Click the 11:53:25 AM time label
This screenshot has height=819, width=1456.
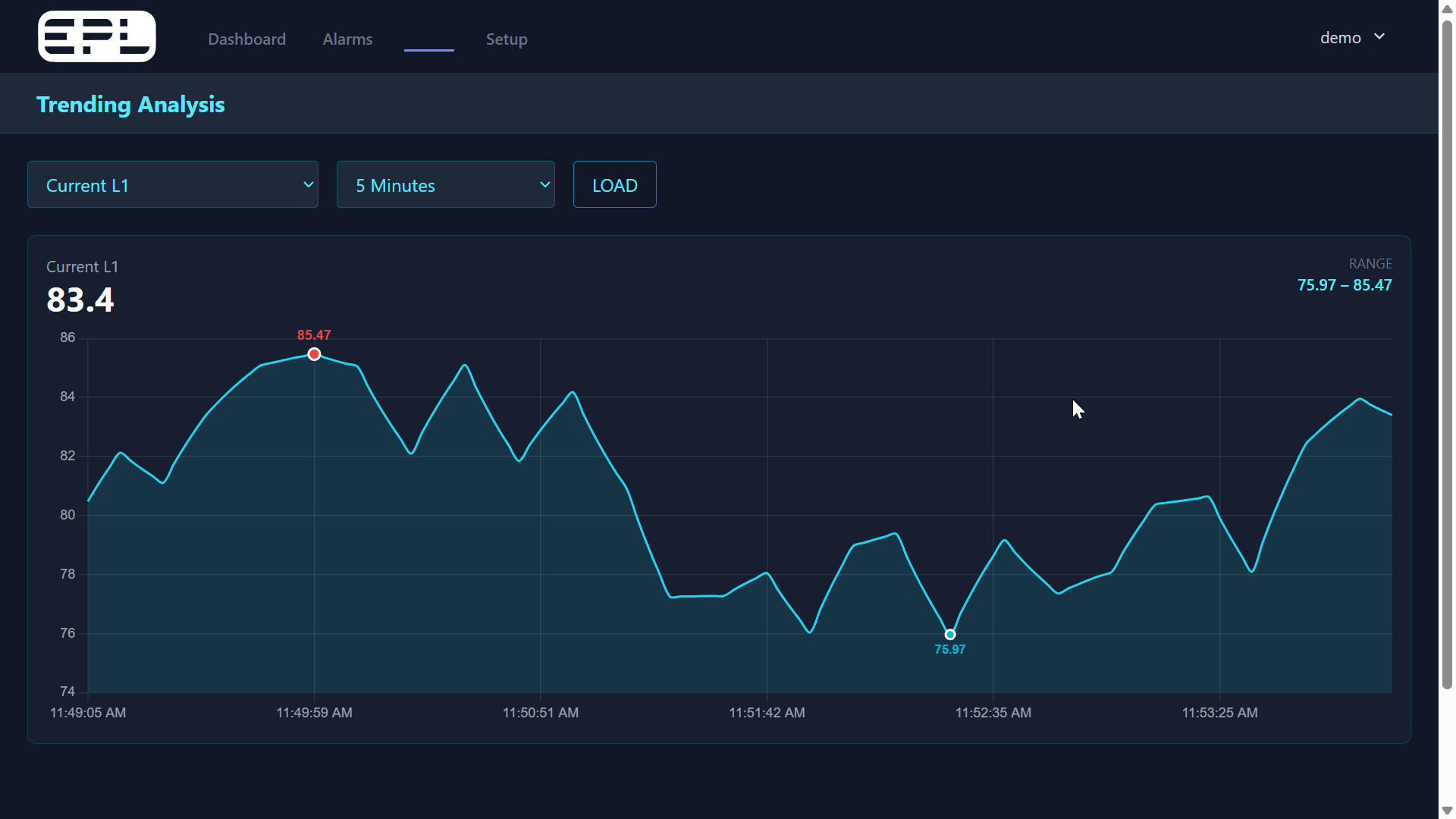[1219, 713]
